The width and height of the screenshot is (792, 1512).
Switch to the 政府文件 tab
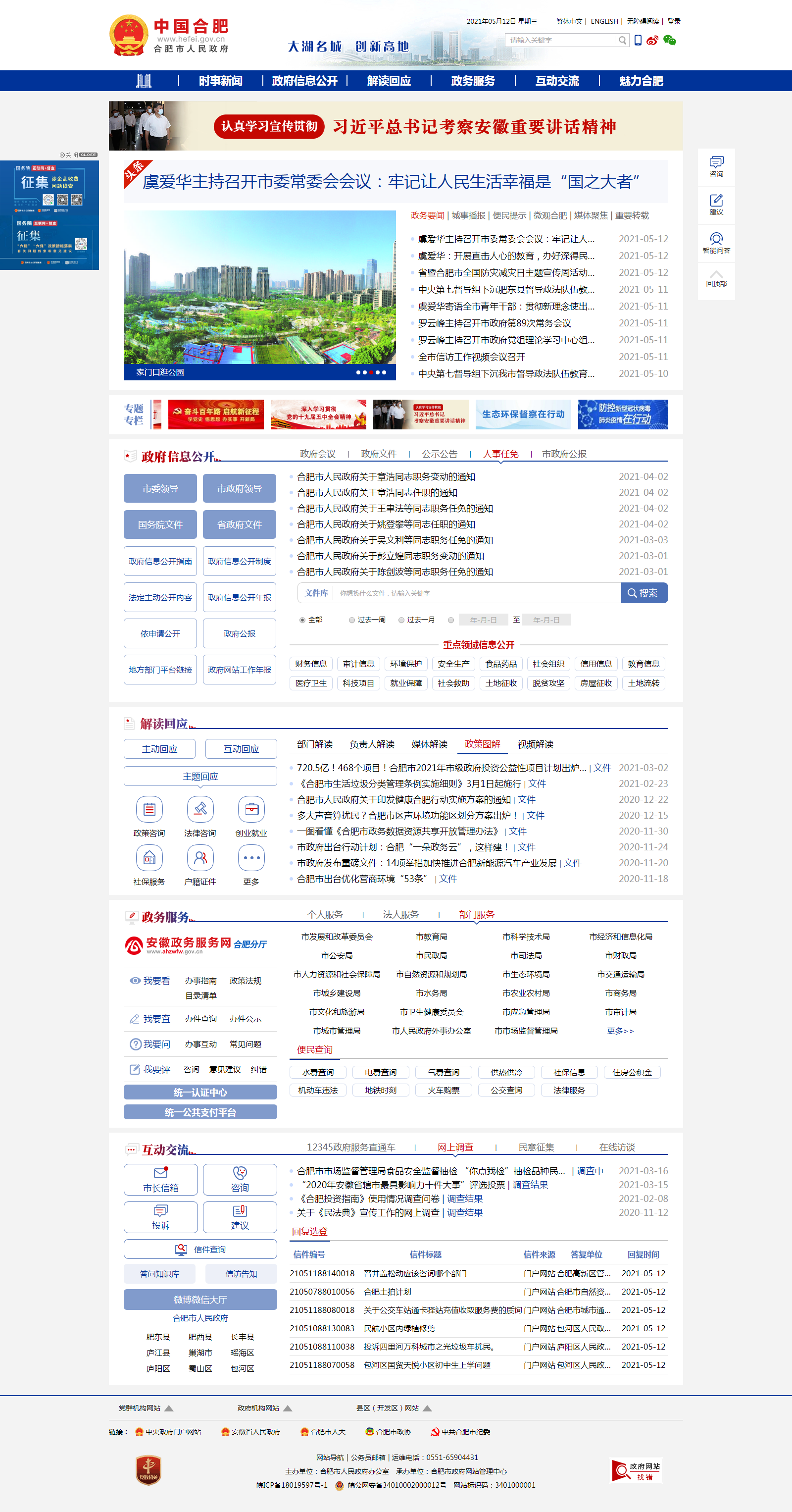coord(378,454)
